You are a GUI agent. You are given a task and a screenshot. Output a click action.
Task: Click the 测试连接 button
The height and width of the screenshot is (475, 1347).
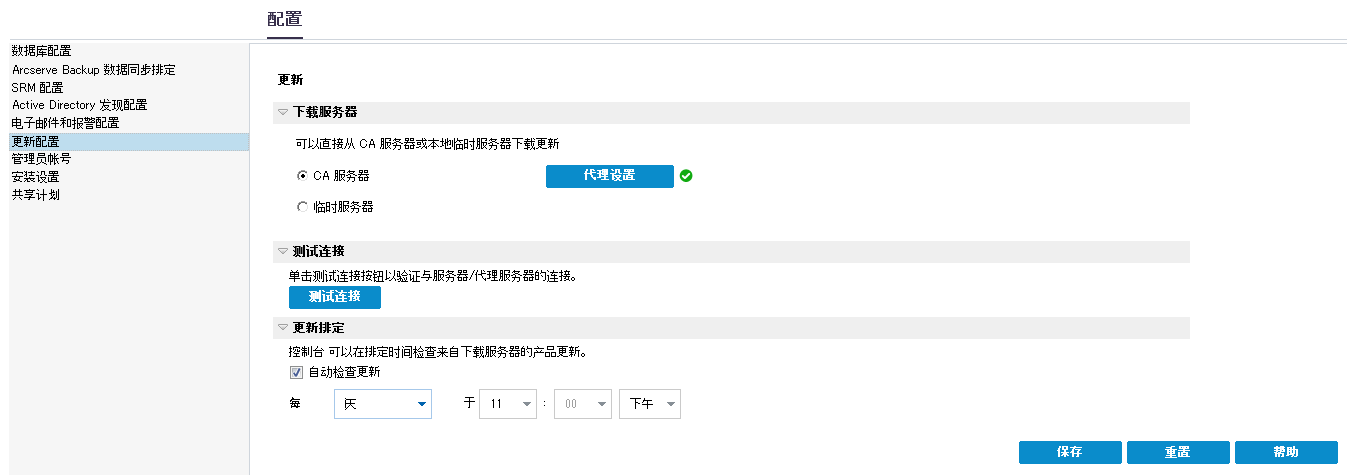(x=335, y=297)
